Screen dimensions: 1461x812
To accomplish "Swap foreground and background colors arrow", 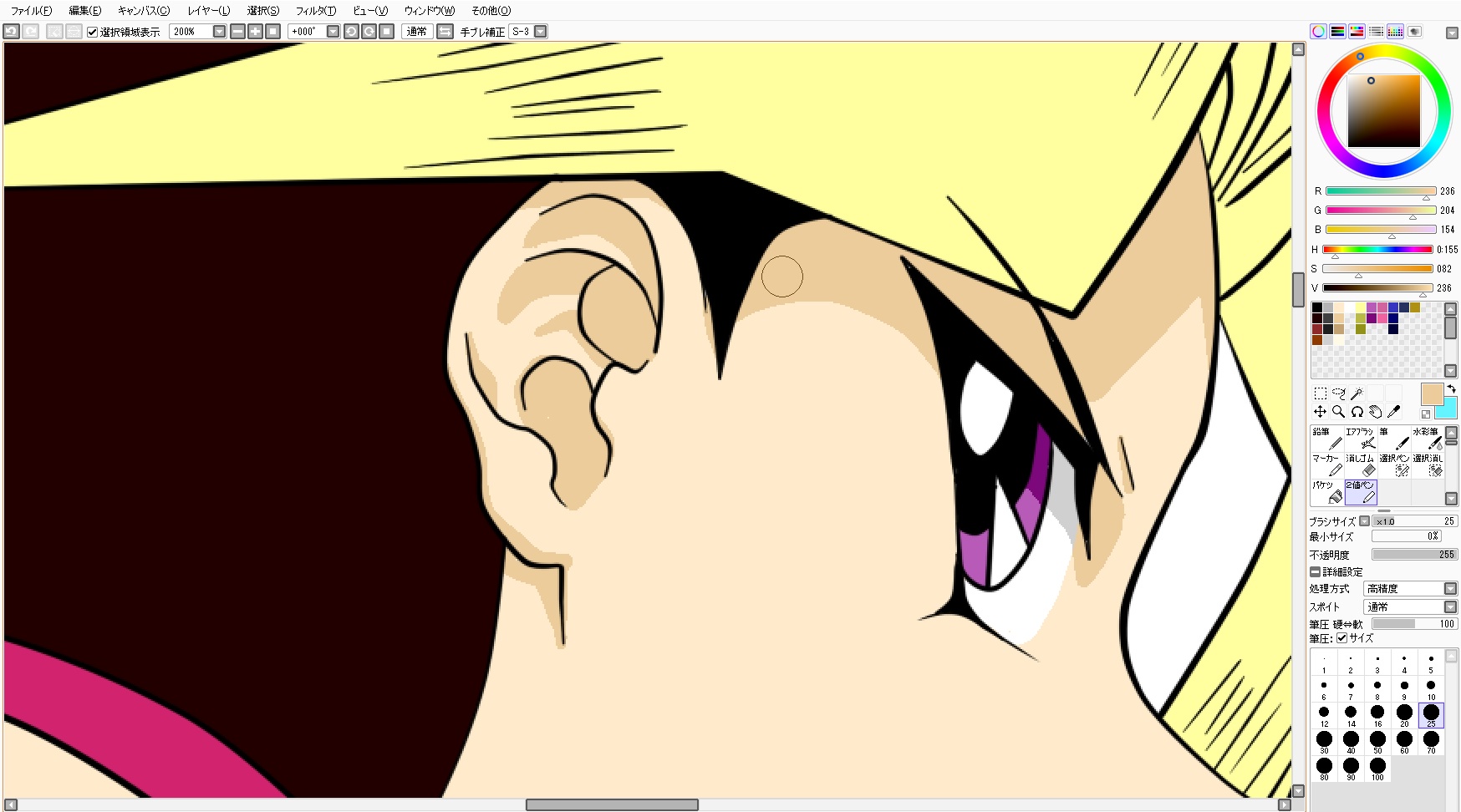I will pos(1451,389).
